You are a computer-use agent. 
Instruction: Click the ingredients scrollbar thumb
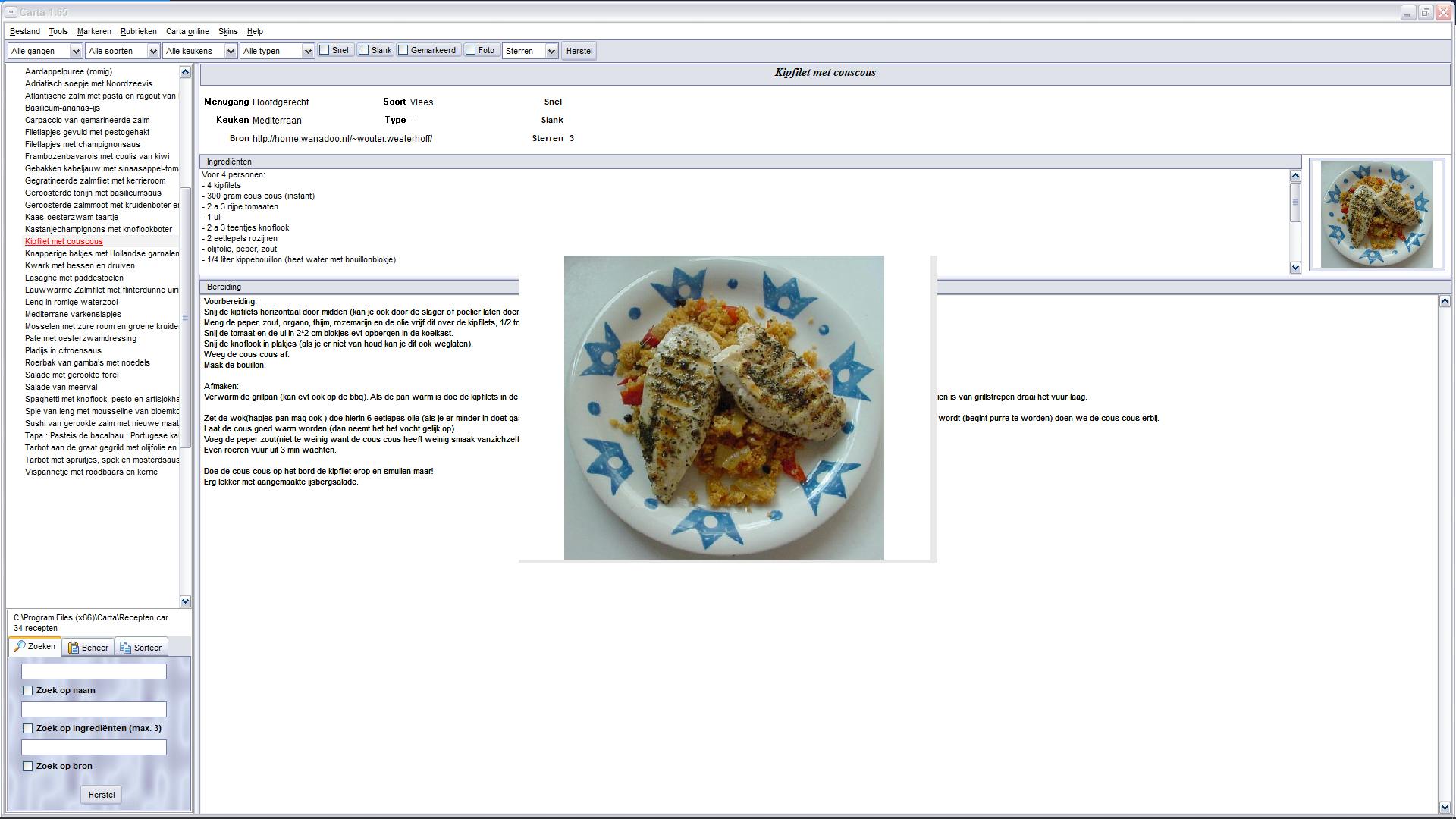coord(1295,203)
